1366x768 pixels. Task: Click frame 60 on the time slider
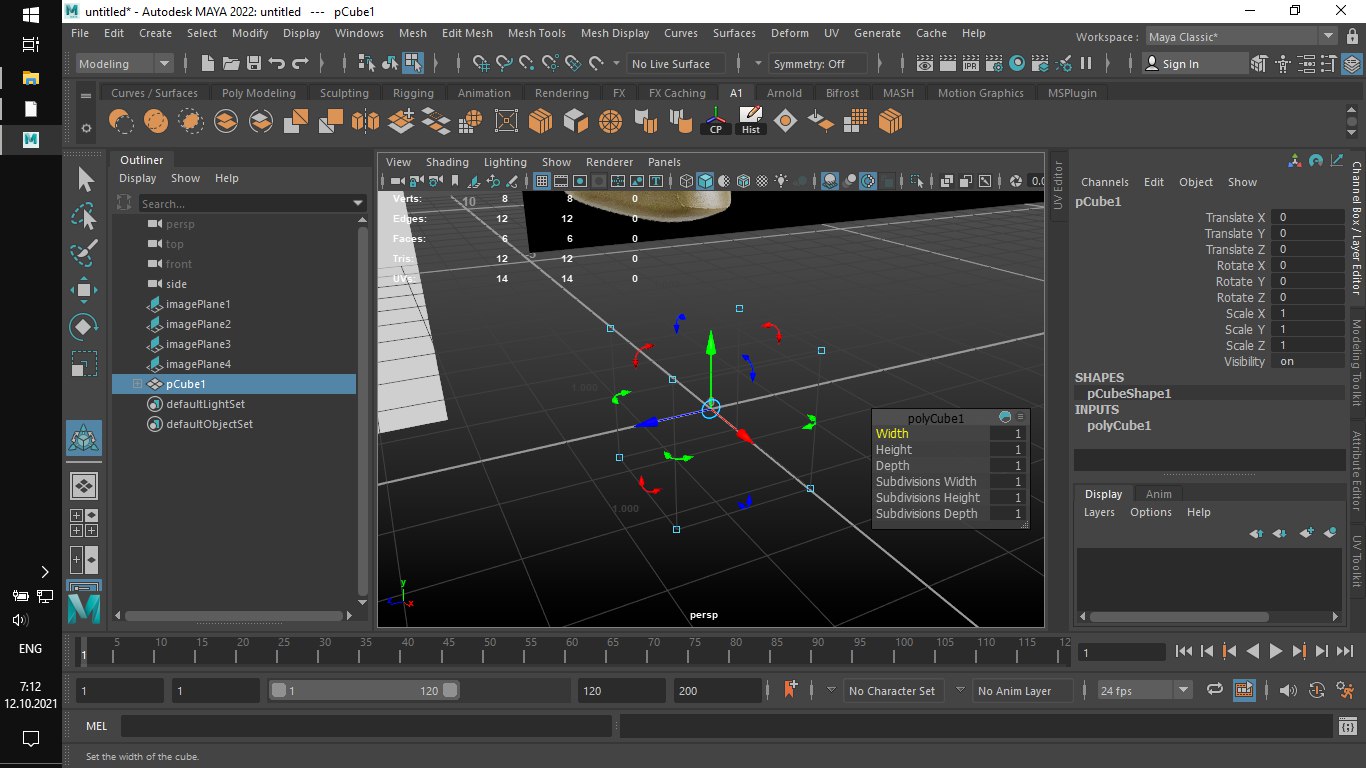tap(571, 653)
